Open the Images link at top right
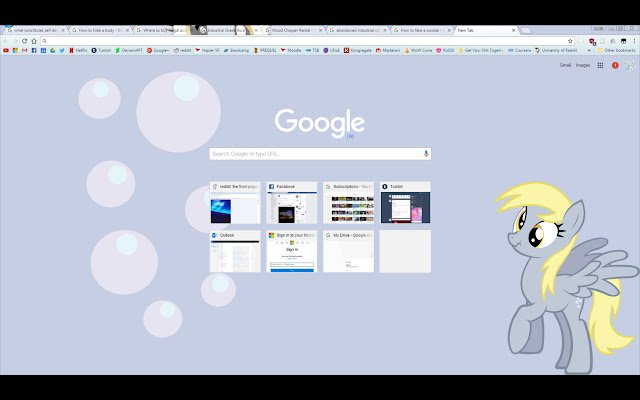 pos(583,65)
